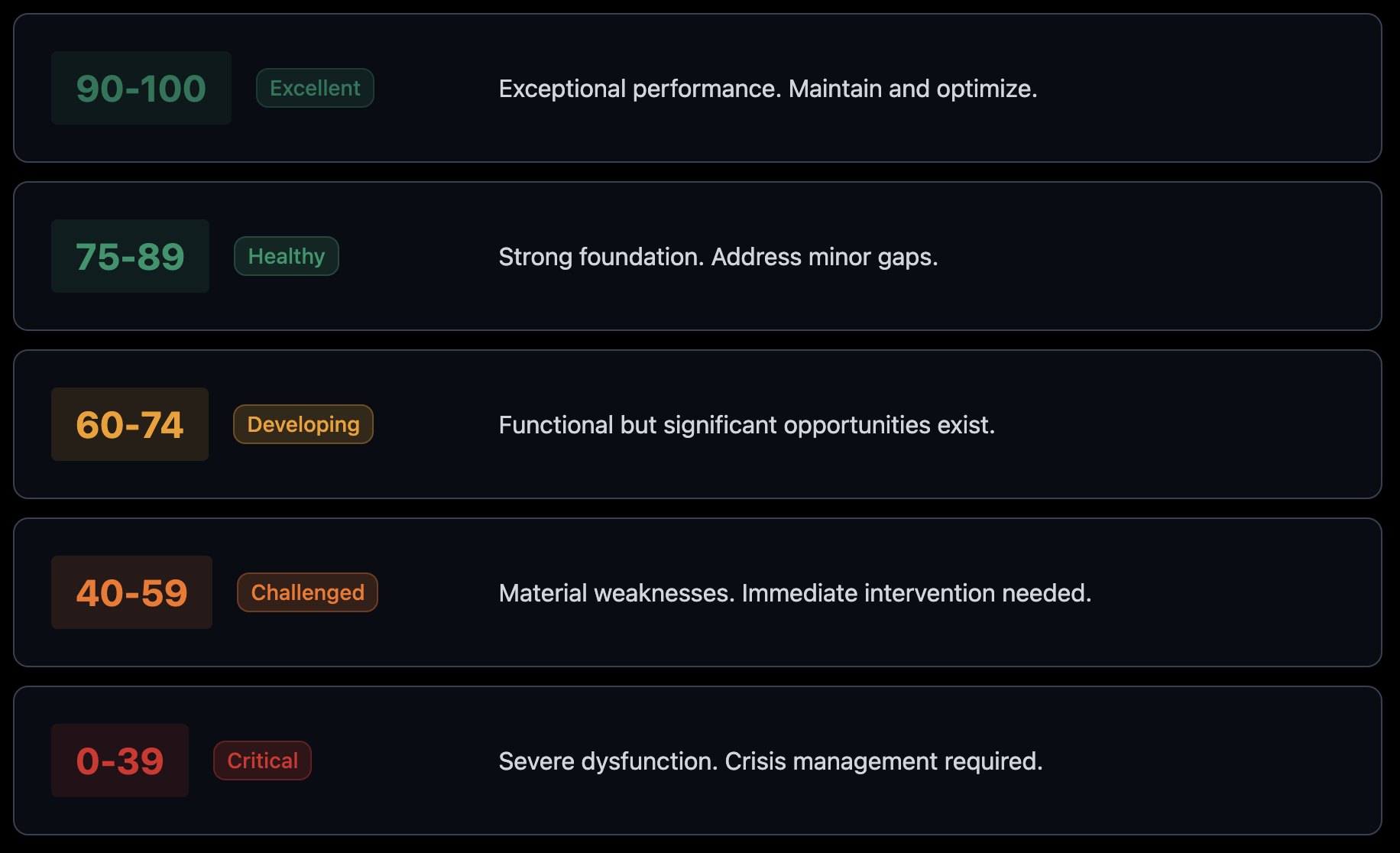
Task: Click the Immediate intervention needed sentence
Action: click(916, 593)
